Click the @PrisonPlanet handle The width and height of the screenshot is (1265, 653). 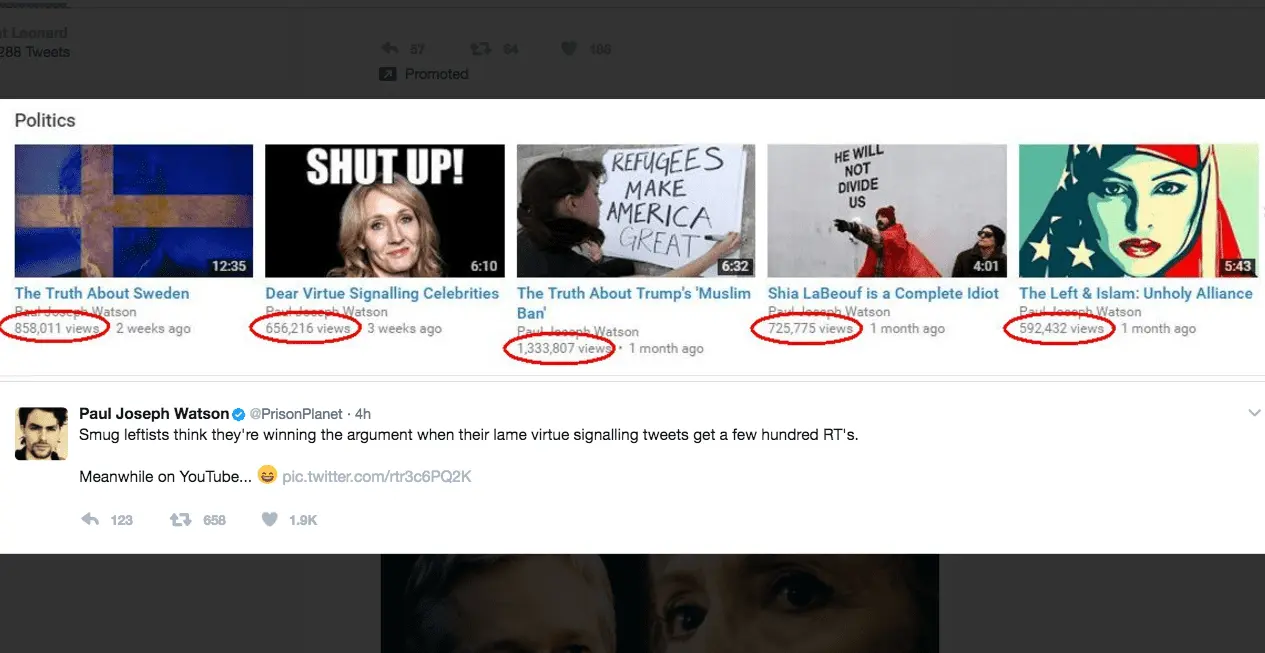tap(295, 414)
